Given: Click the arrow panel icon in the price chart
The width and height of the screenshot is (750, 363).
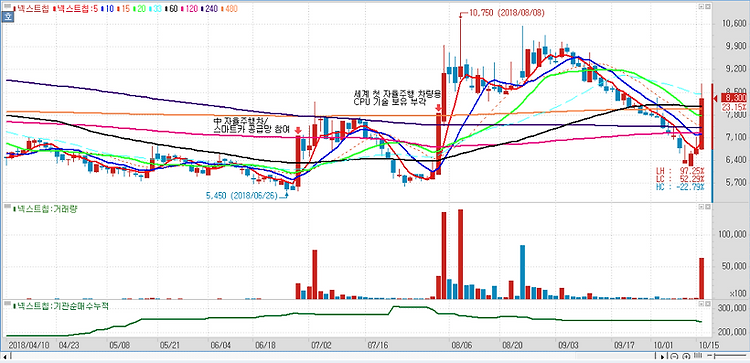Looking at the screenshot, I should click(701, 6).
